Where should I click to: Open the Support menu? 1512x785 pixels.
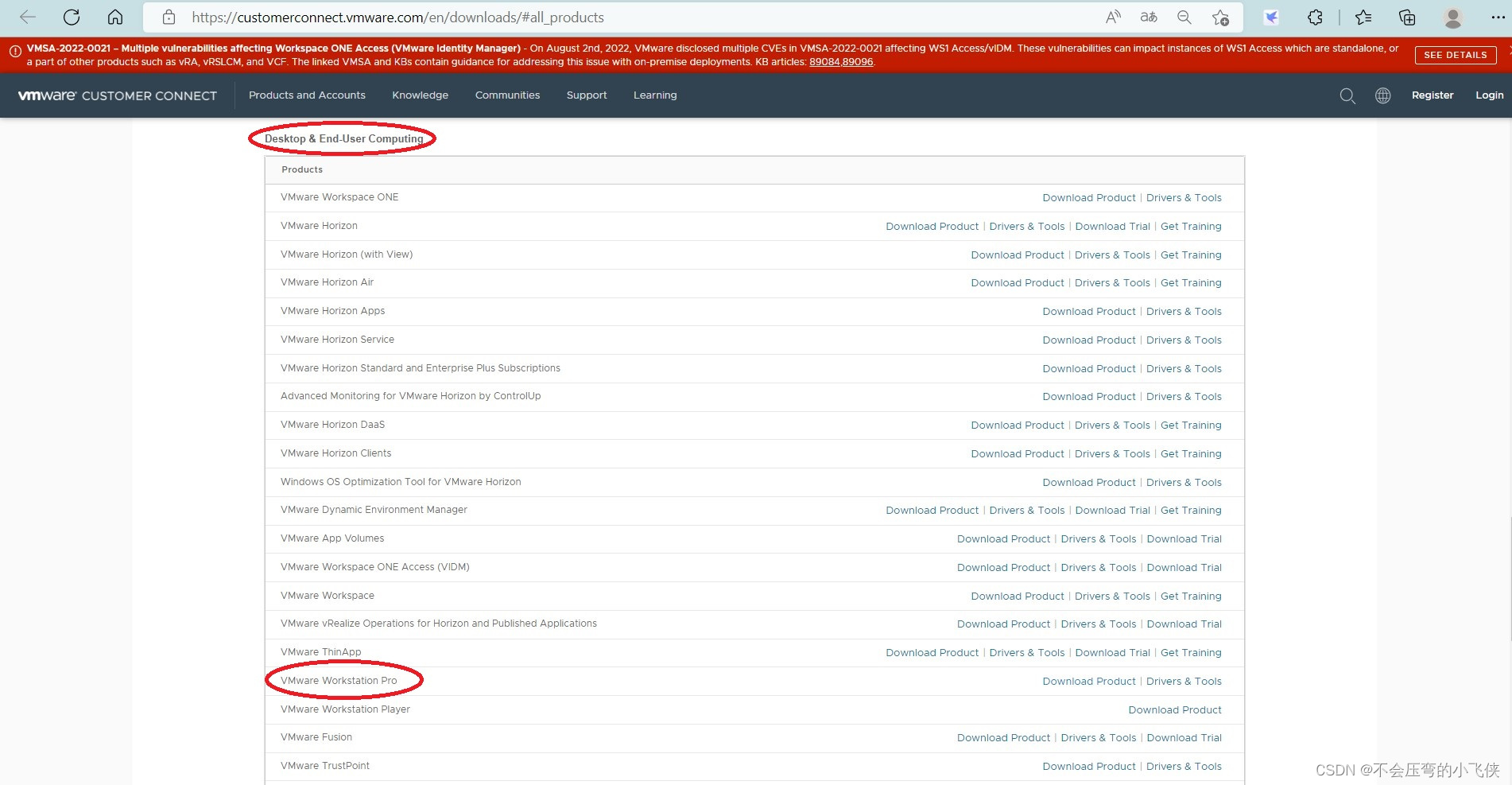pyautogui.click(x=587, y=95)
